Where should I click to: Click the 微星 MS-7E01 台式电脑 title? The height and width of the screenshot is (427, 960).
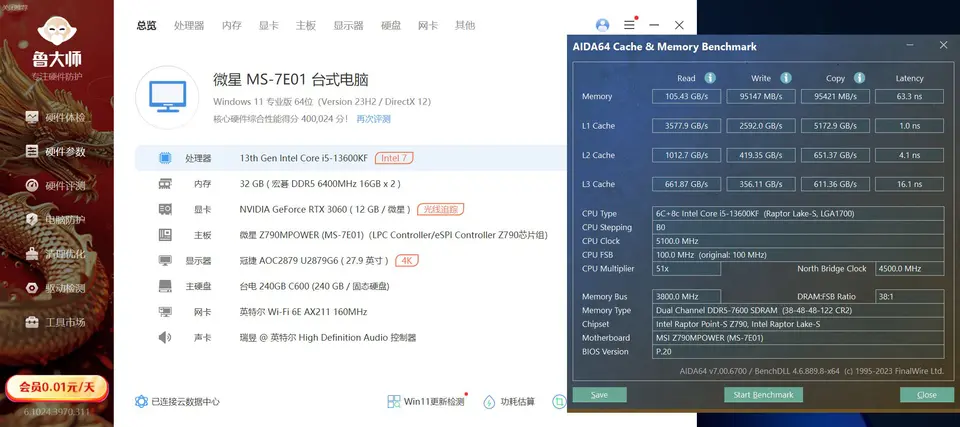click(290, 80)
